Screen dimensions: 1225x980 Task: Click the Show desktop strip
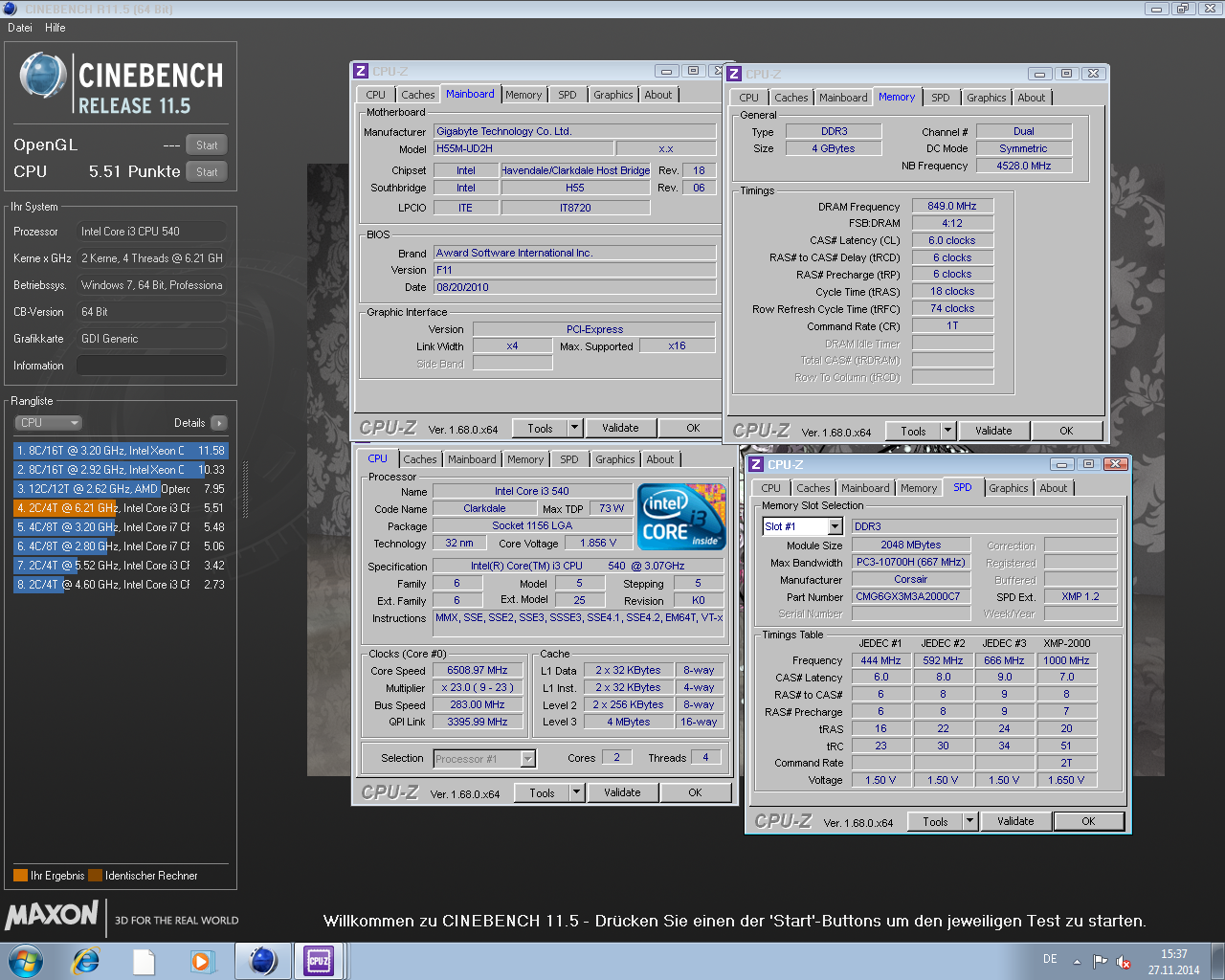click(1217, 961)
